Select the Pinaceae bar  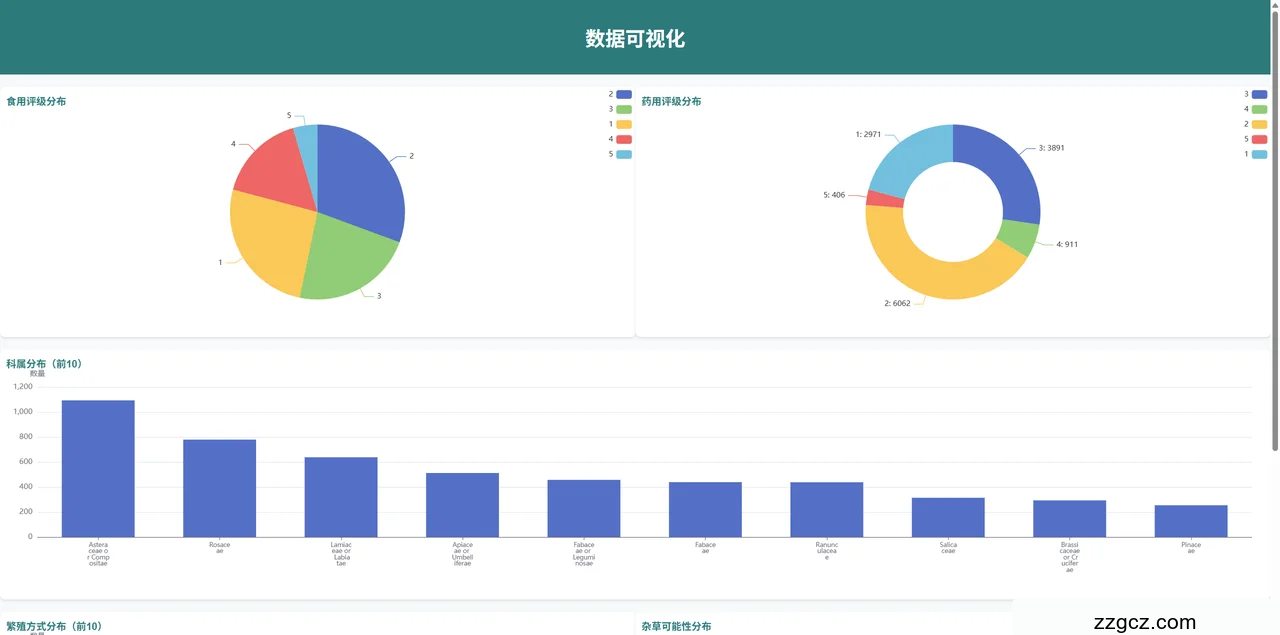coord(1190,521)
